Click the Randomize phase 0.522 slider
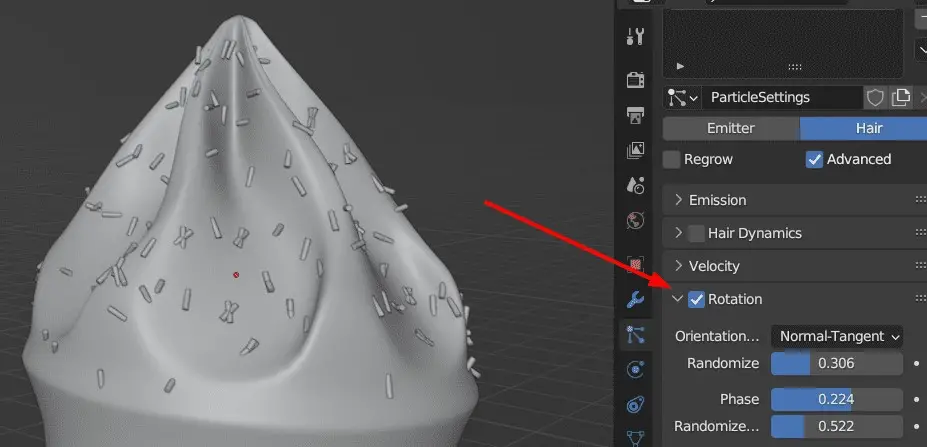Screen dimensions: 927x447 (x=837, y=426)
